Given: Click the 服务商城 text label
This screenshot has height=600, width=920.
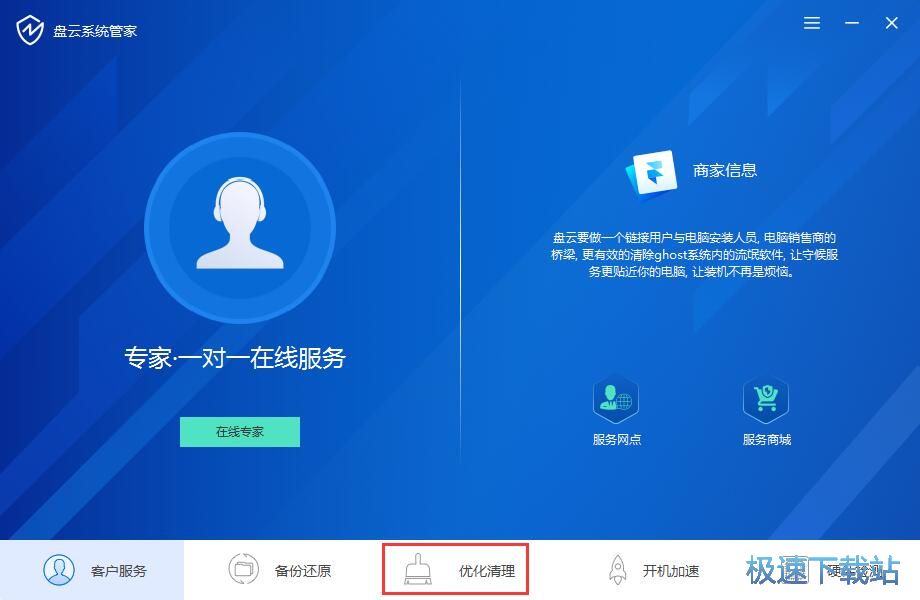Looking at the screenshot, I should [767, 442].
